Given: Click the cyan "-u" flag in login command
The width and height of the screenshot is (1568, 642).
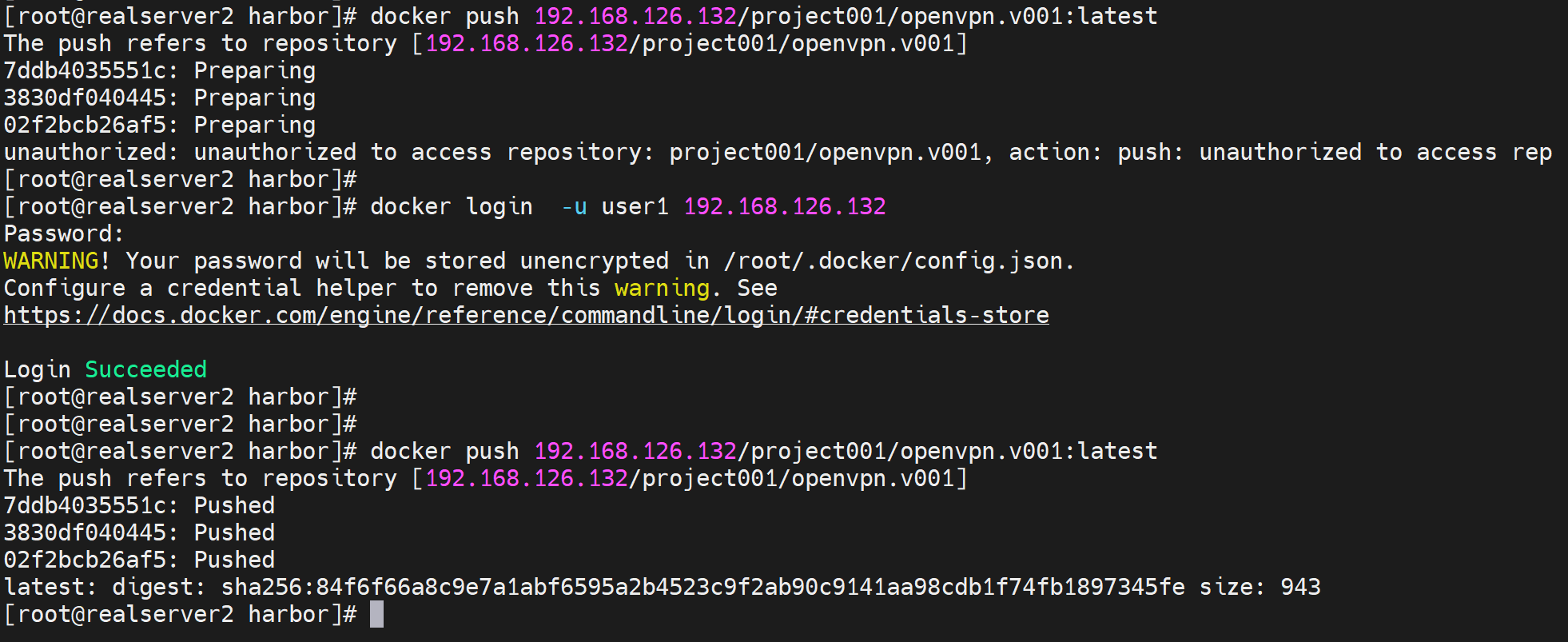Looking at the screenshot, I should [x=574, y=206].
